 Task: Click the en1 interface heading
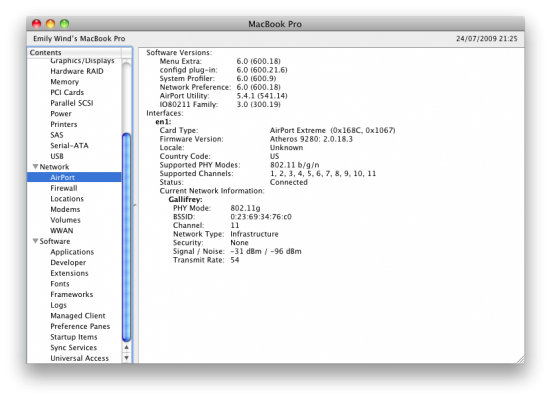pos(163,122)
